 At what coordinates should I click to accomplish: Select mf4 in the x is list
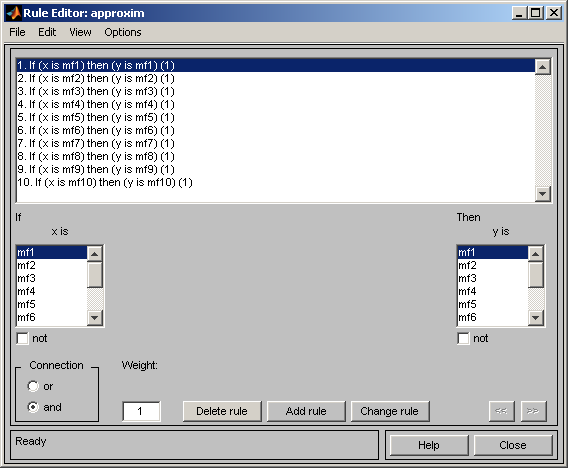pyautogui.click(x=52, y=292)
